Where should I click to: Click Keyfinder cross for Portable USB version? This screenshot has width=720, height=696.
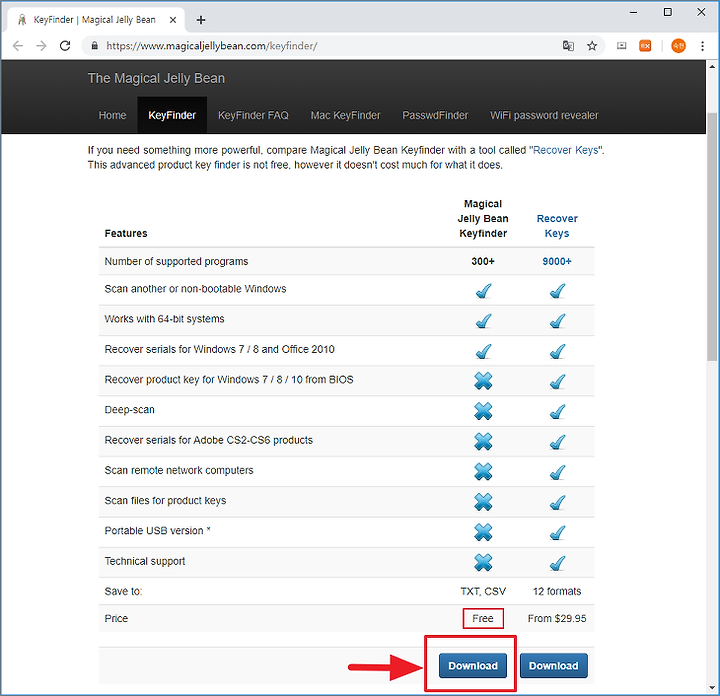(x=483, y=532)
